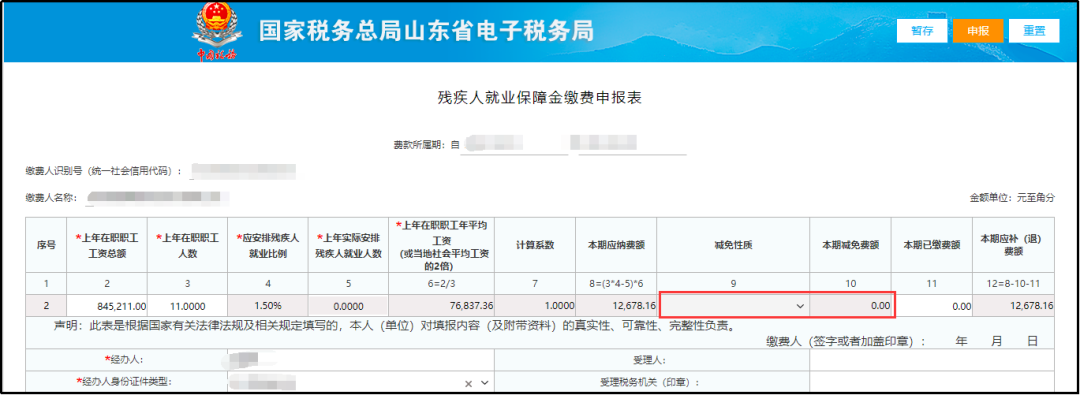The width and height of the screenshot is (1080, 395).
Task: Click the formula cell 6=2/3
Action: (442, 283)
